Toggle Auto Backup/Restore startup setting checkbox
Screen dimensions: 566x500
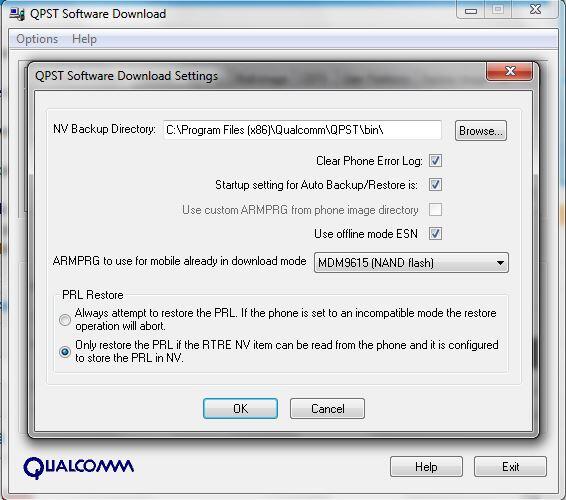point(435,185)
